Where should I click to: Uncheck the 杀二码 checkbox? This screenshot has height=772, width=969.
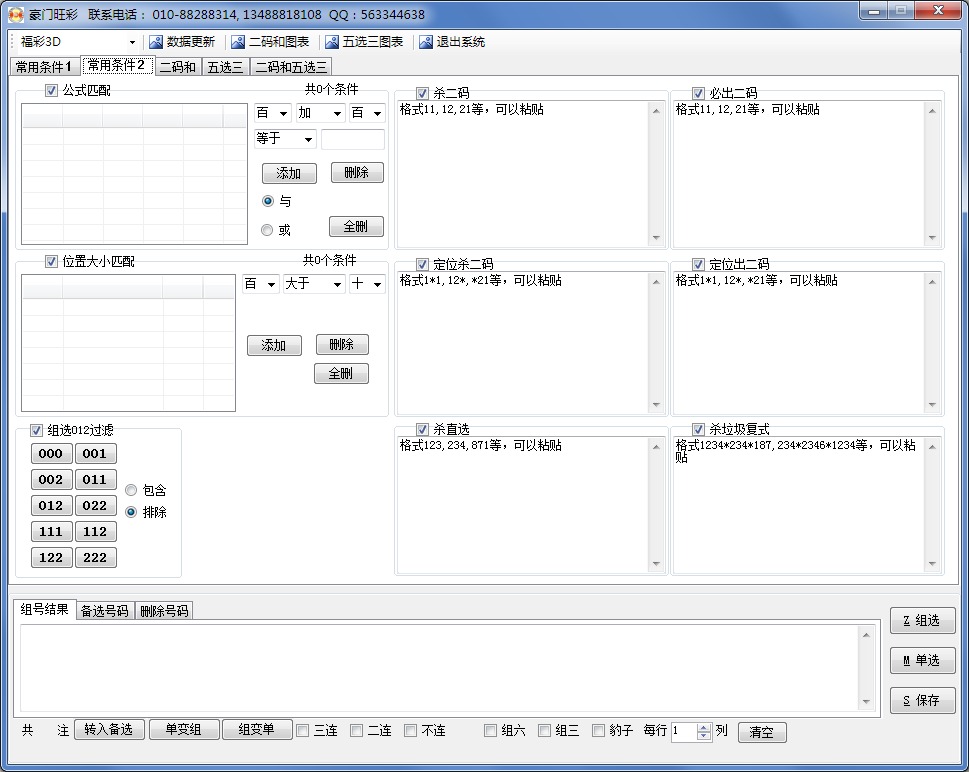tap(422, 94)
